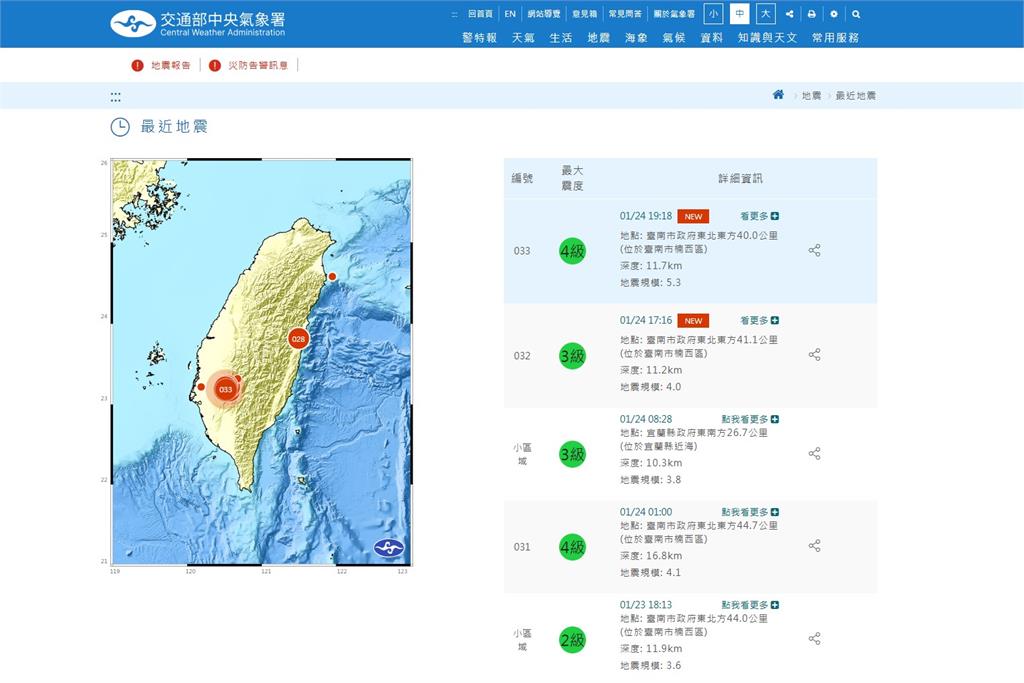The height and width of the screenshot is (683, 1024).
Task: Click the 深度: 16.8km text
Action: [651, 556]
